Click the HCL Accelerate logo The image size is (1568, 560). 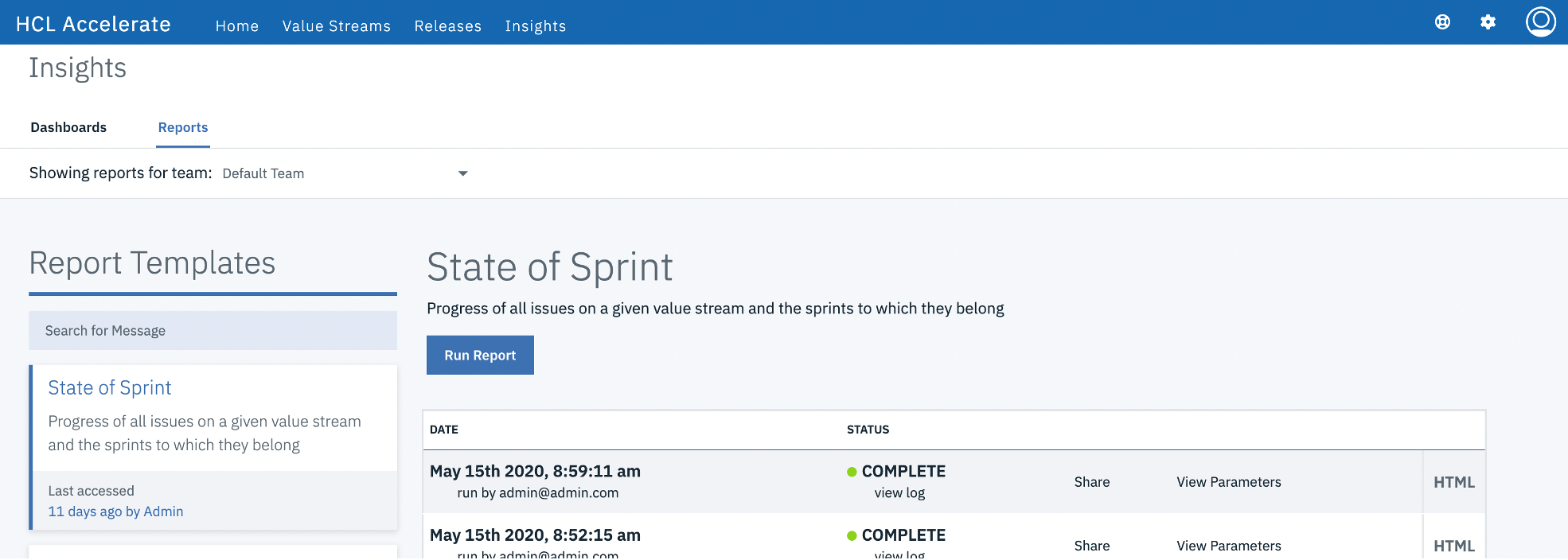pyautogui.click(x=93, y=25)
